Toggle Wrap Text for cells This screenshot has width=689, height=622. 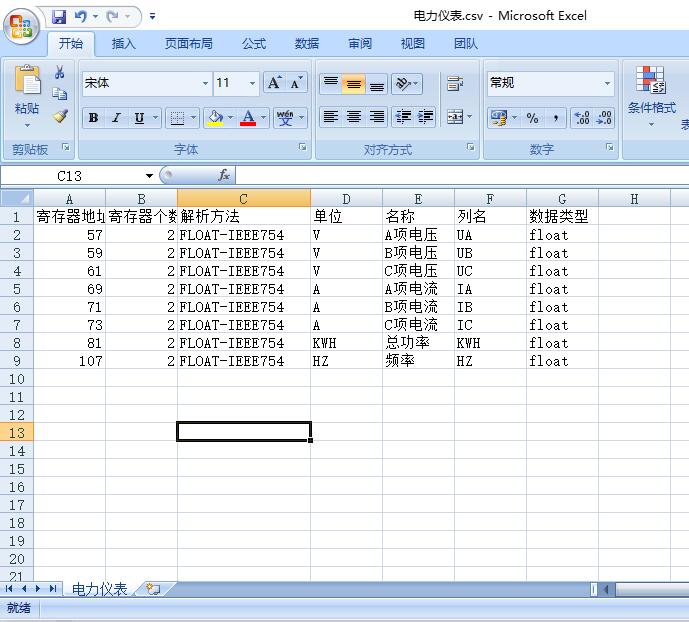(x=455, y=84)
